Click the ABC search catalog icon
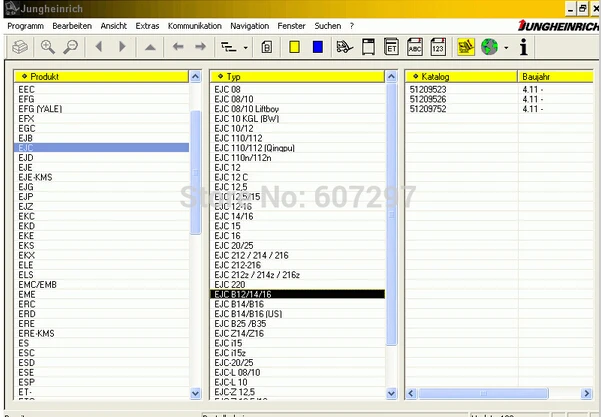This screenshot has width=601, height=417. 415,47
